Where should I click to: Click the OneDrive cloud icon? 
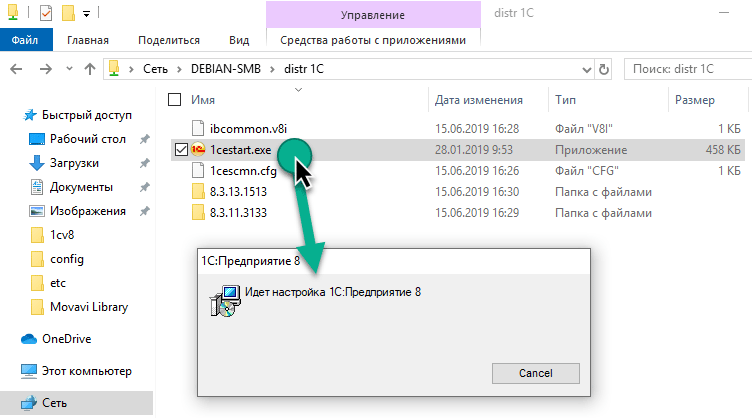click(29, 338)
